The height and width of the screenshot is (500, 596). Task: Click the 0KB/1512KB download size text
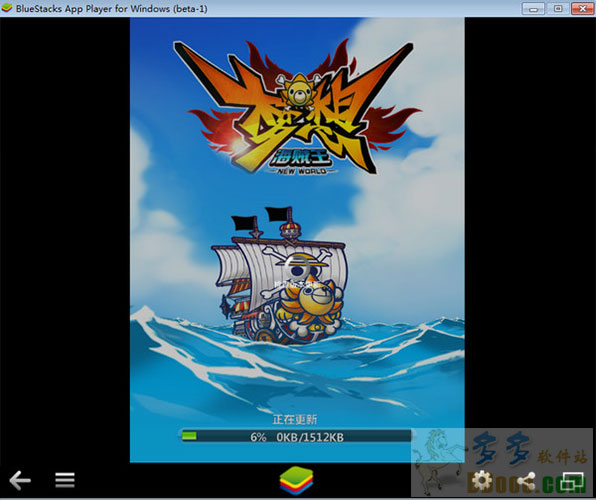click(310, 437)
